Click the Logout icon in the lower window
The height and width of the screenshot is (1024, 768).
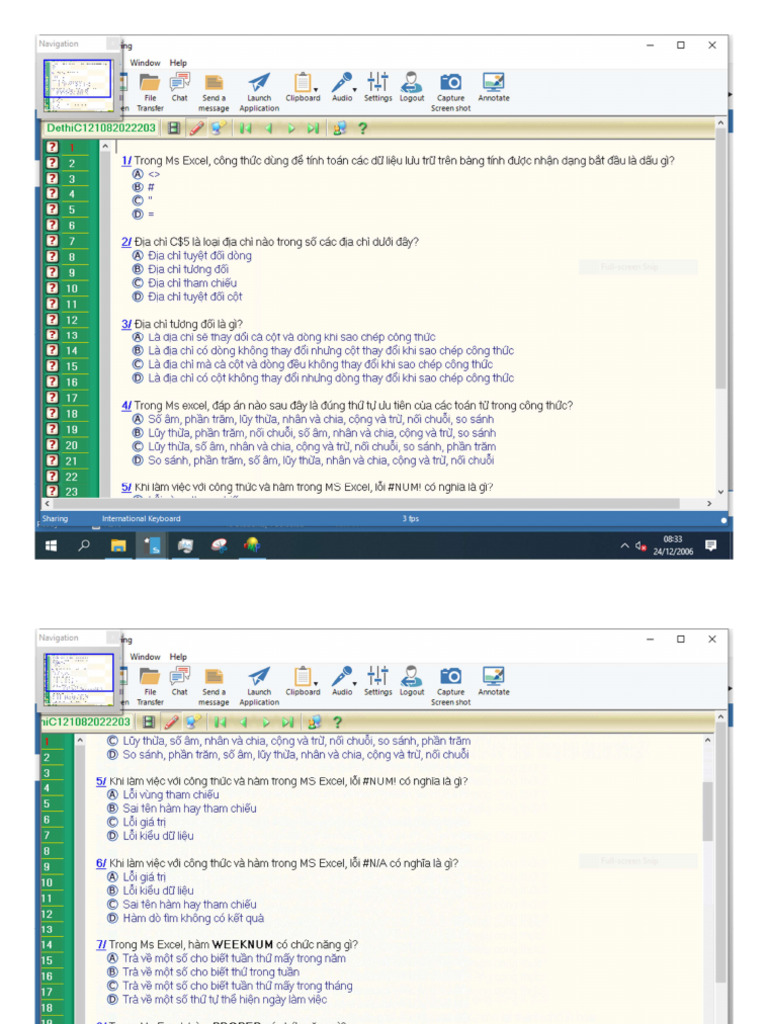[x=412, y=681]
